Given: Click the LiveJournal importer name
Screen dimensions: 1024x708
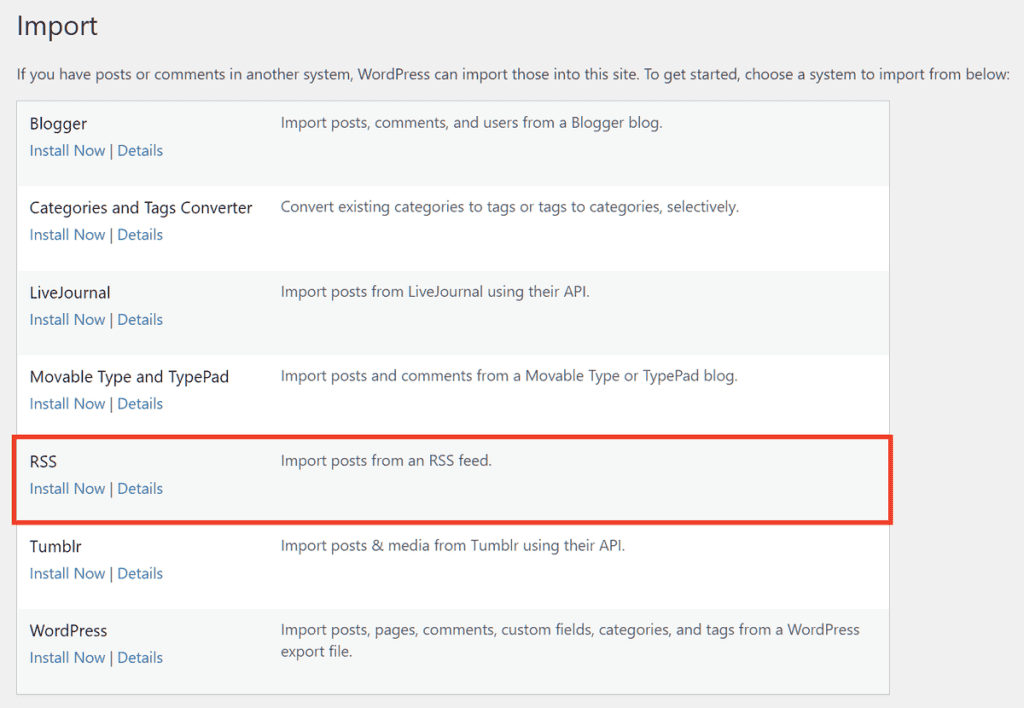Looking at the screenshot, I should (70, 293).
